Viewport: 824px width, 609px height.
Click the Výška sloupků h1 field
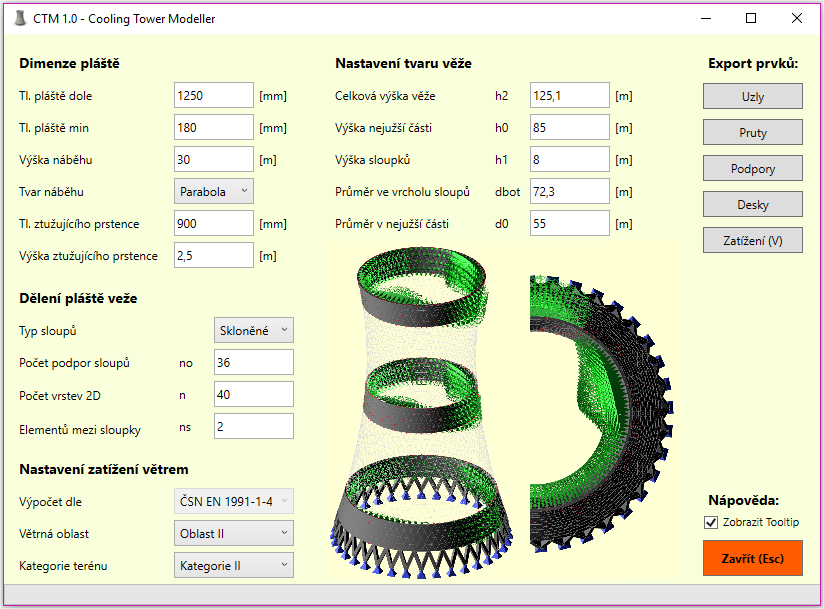tap(570, 160)
